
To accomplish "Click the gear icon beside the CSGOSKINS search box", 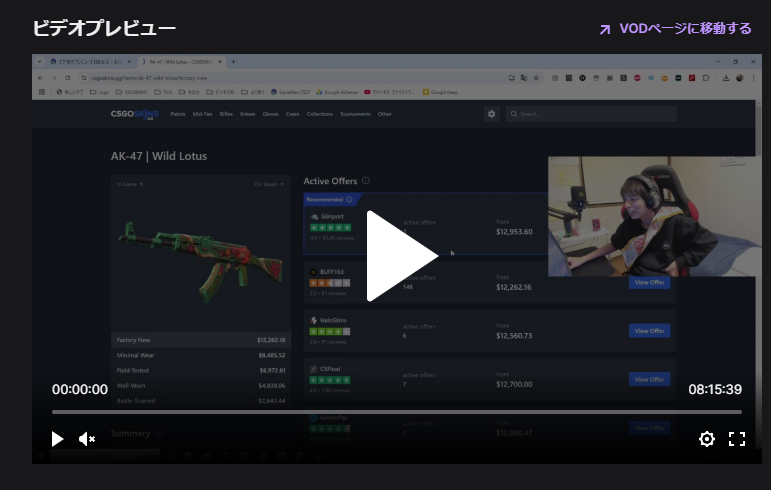I will coord(491,114).
